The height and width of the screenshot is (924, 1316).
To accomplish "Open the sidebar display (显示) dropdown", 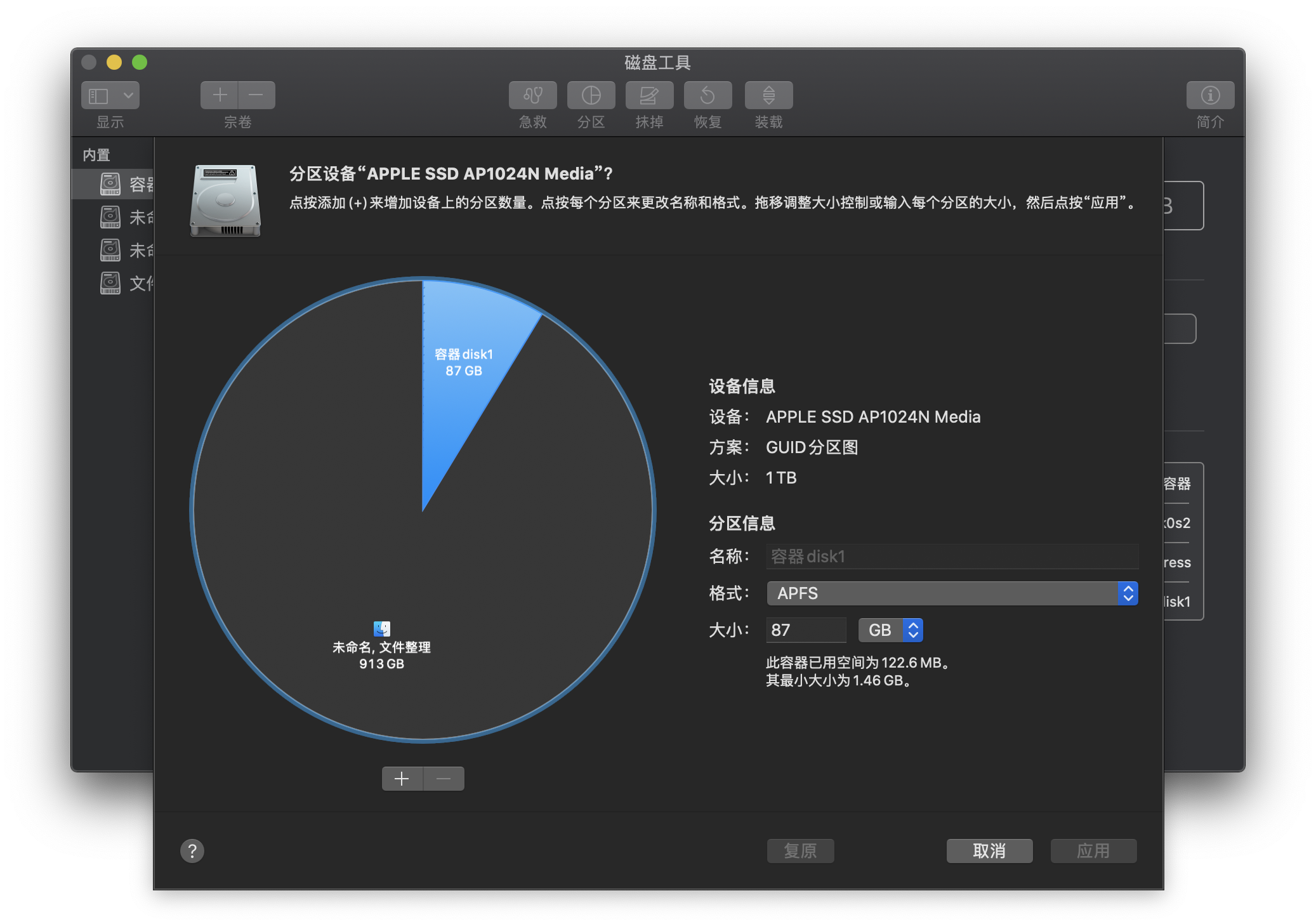I will point(110,95).
